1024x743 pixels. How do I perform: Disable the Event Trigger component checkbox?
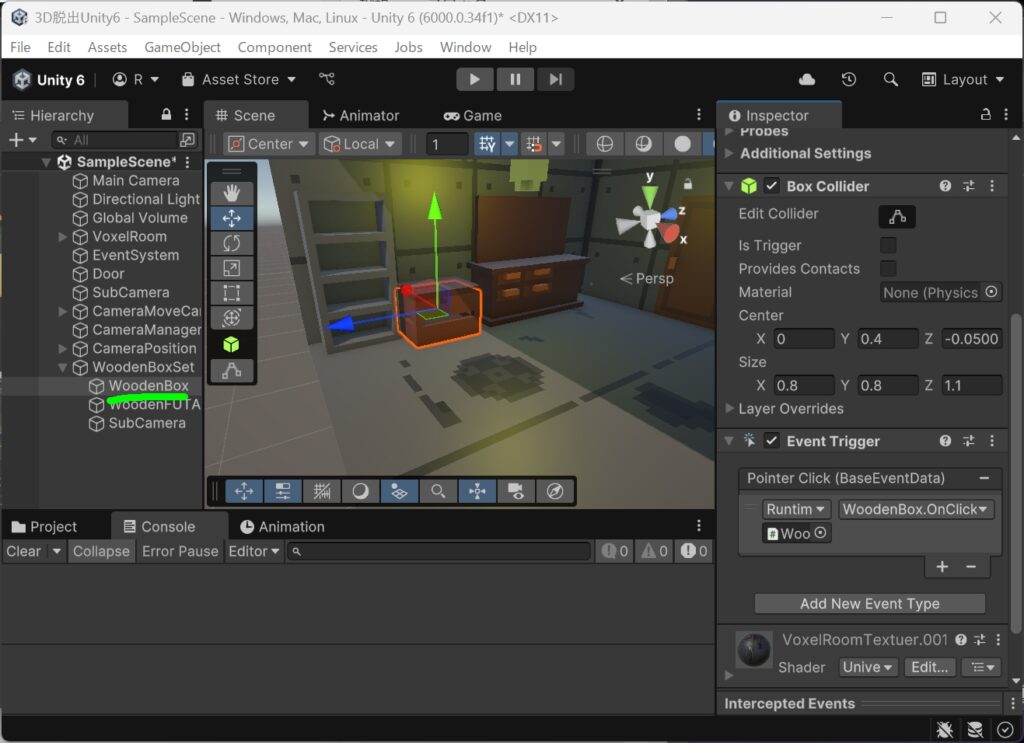pos(771,441)
